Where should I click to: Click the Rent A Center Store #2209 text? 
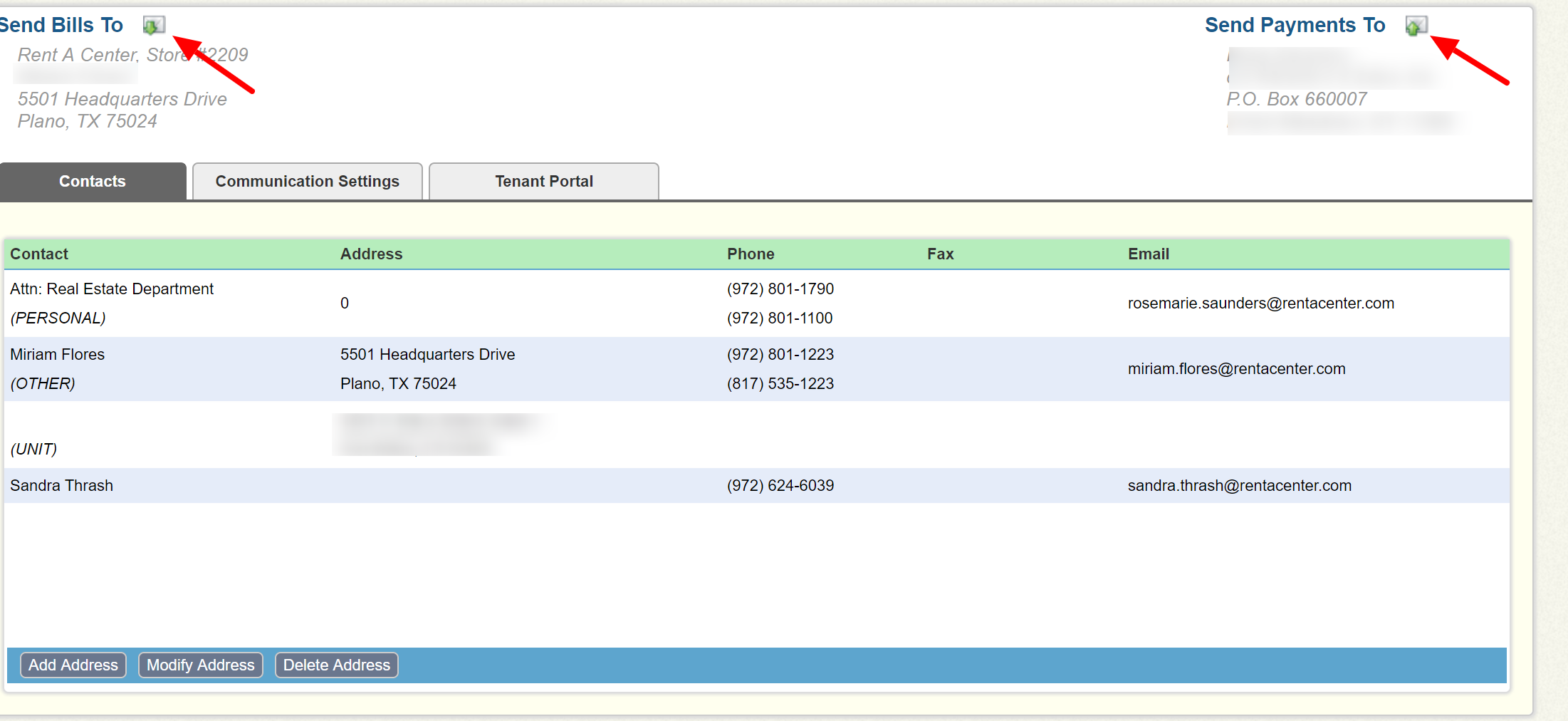click(132, 55)
